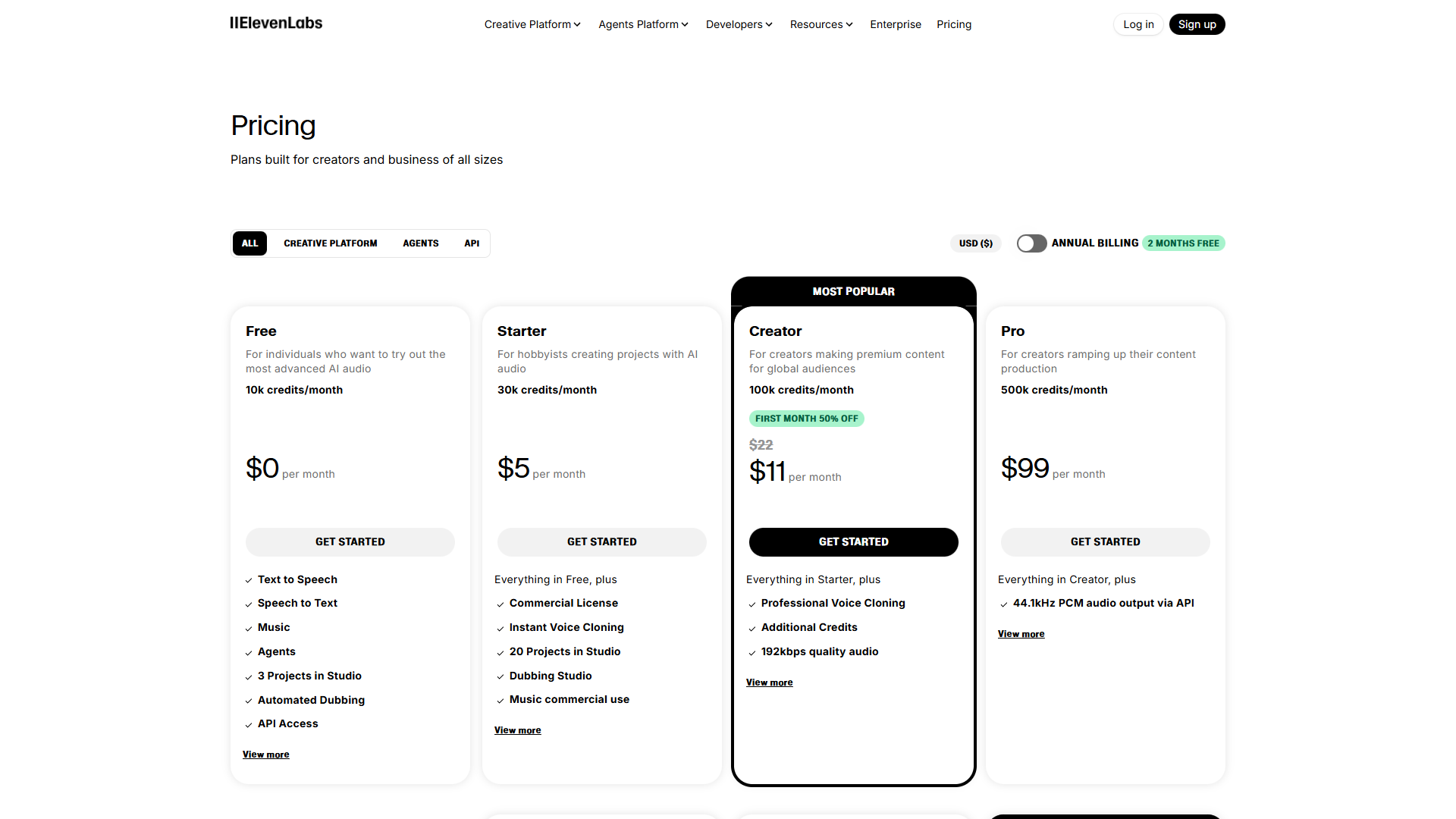This screenshot has width=1456, height=819.
Task: Get started with the Free plan
Action: coord(350,541)
